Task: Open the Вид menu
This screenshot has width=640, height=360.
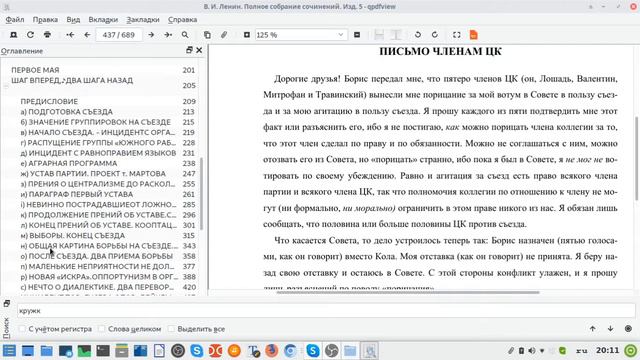Action: tap(73, 20)
